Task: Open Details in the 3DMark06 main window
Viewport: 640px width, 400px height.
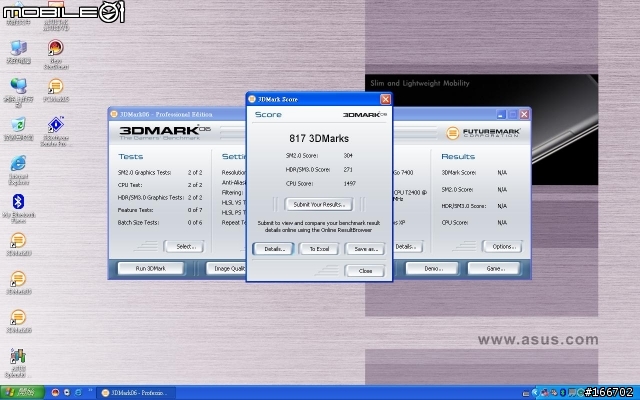Action: click(408, 247)
